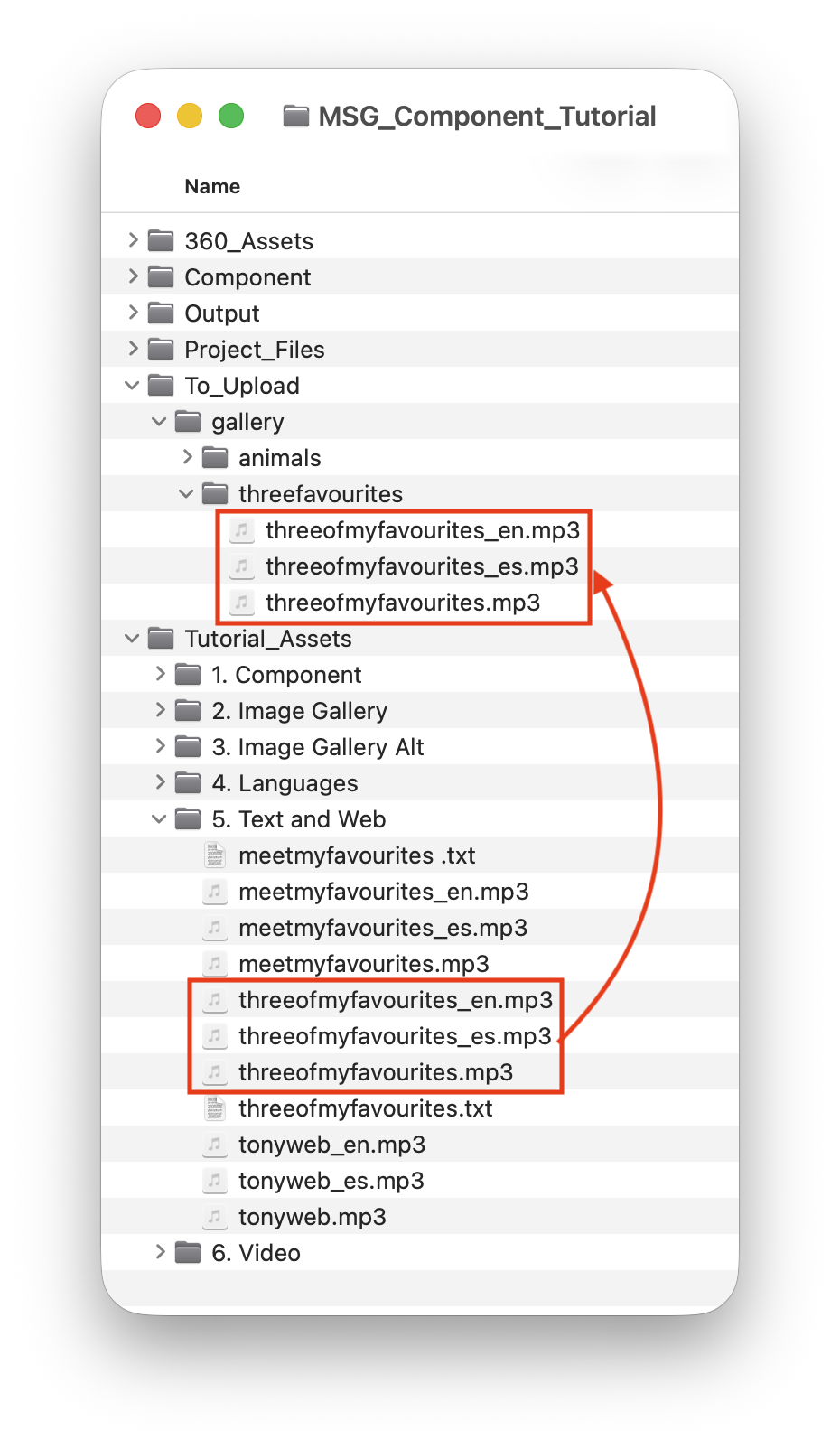840x1449 pixels.
Task: Click the 360_Assets folder icon
Action: (161, 240)
